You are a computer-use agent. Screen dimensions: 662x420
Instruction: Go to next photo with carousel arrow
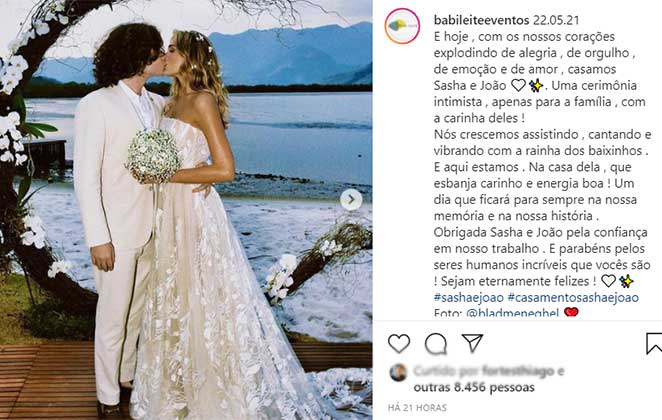[x=351, y=200]
